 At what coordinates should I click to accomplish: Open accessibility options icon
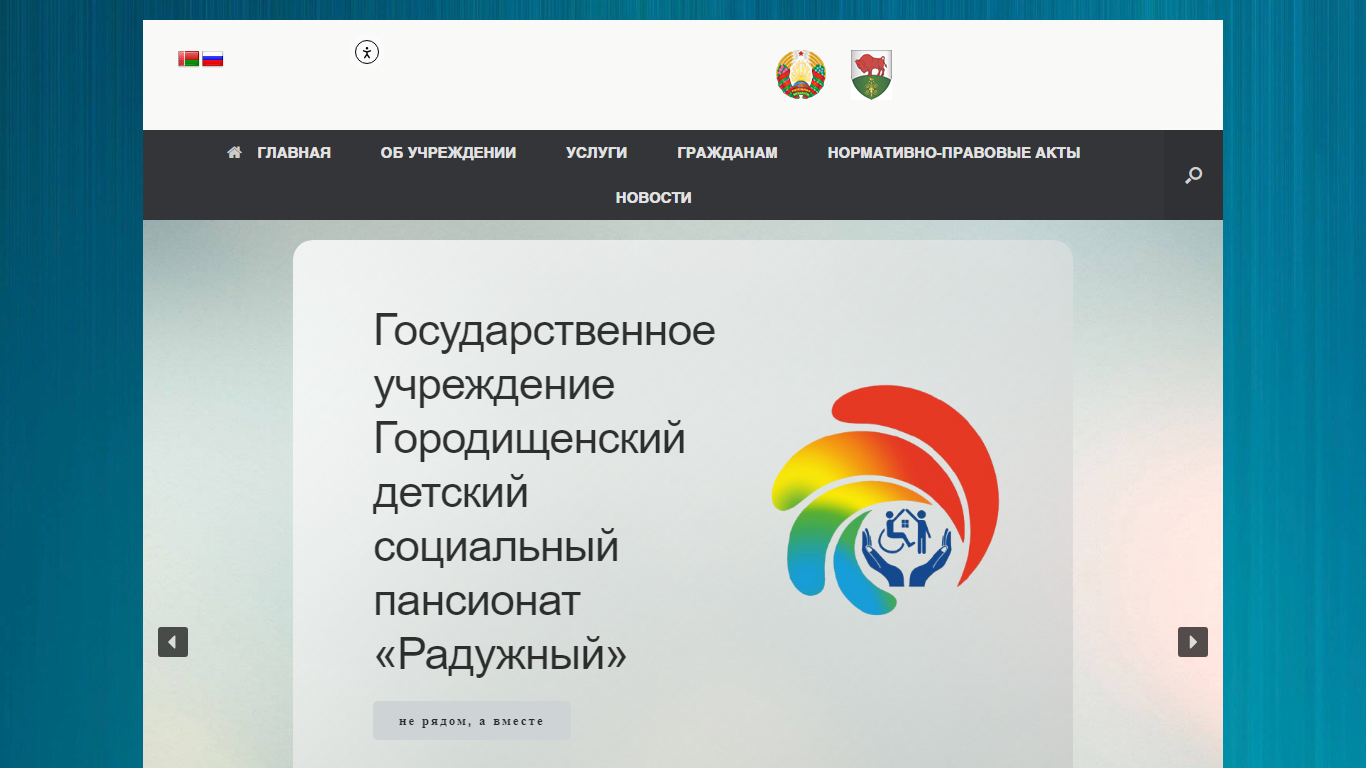tap(367, 52)
